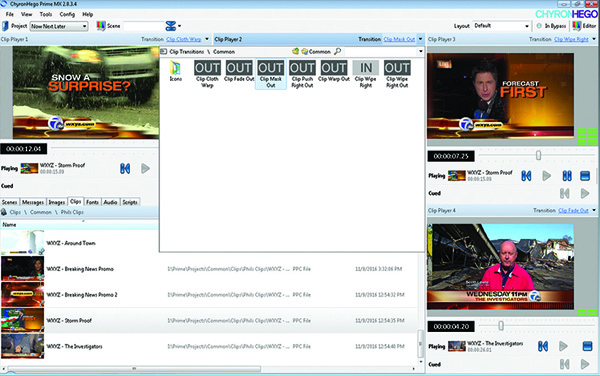This screenshot has width=600, height=376.
Task: Select the WXYZ - The Investigators clip row
Action: (209, 346)
